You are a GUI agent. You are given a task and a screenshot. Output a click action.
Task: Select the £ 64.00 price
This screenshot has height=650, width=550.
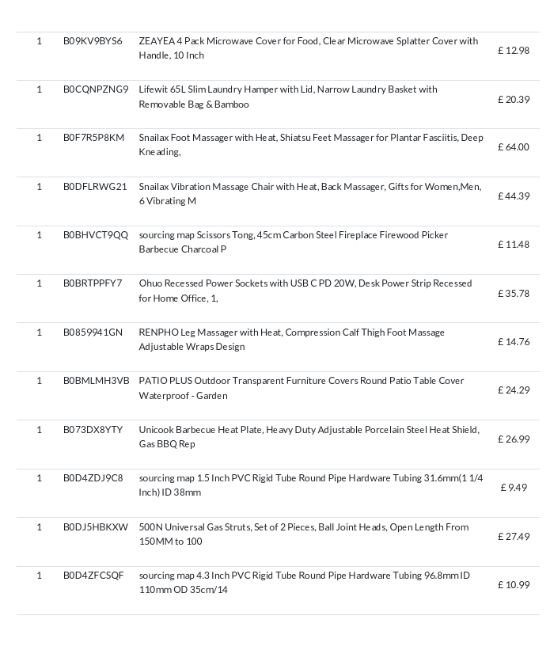tap(514, 147)
